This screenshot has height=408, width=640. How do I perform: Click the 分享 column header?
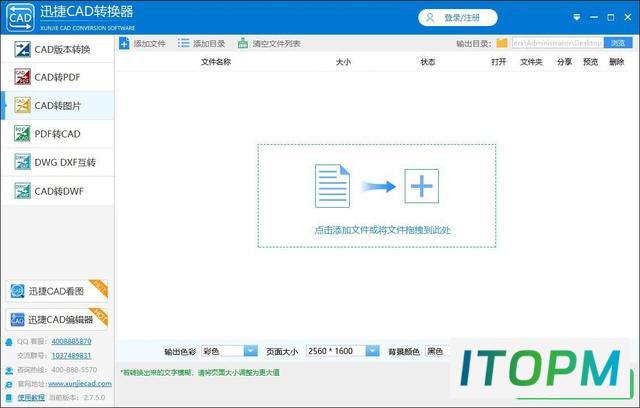(x=564, y=62)
